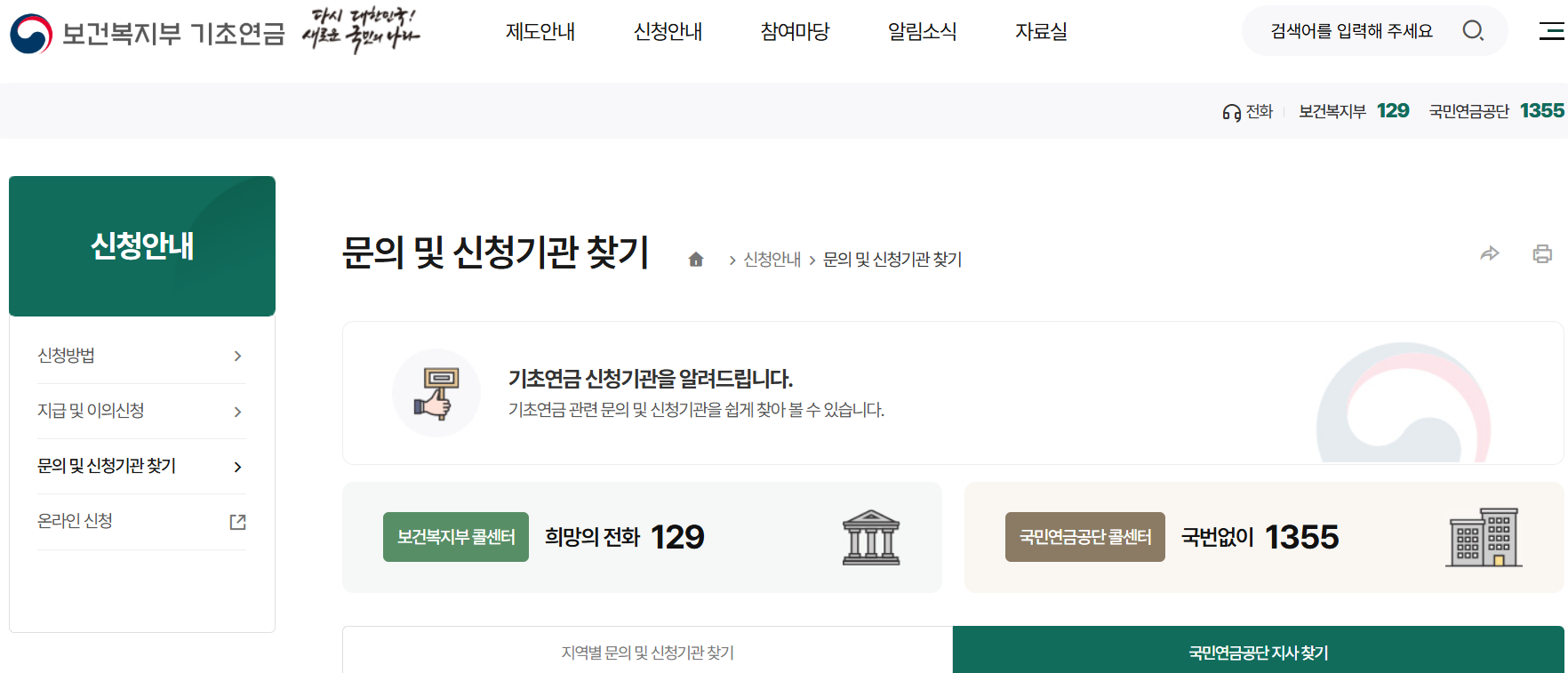The width and height of the screenshot is (1568, 673).
Task: Click the office building icon beside 1355
Action: (x=1484, y=538)
